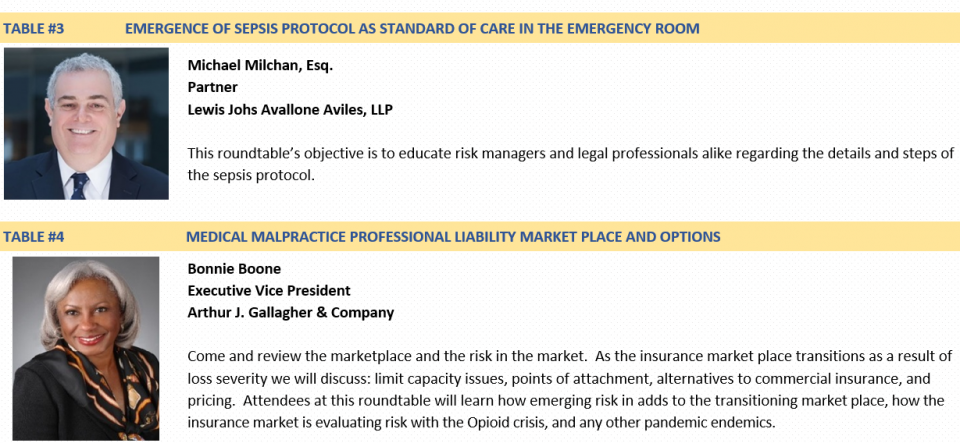Click the name Bonnie Boone
Image resolution: width=960 pixels, height=443 pixels.
234,269
